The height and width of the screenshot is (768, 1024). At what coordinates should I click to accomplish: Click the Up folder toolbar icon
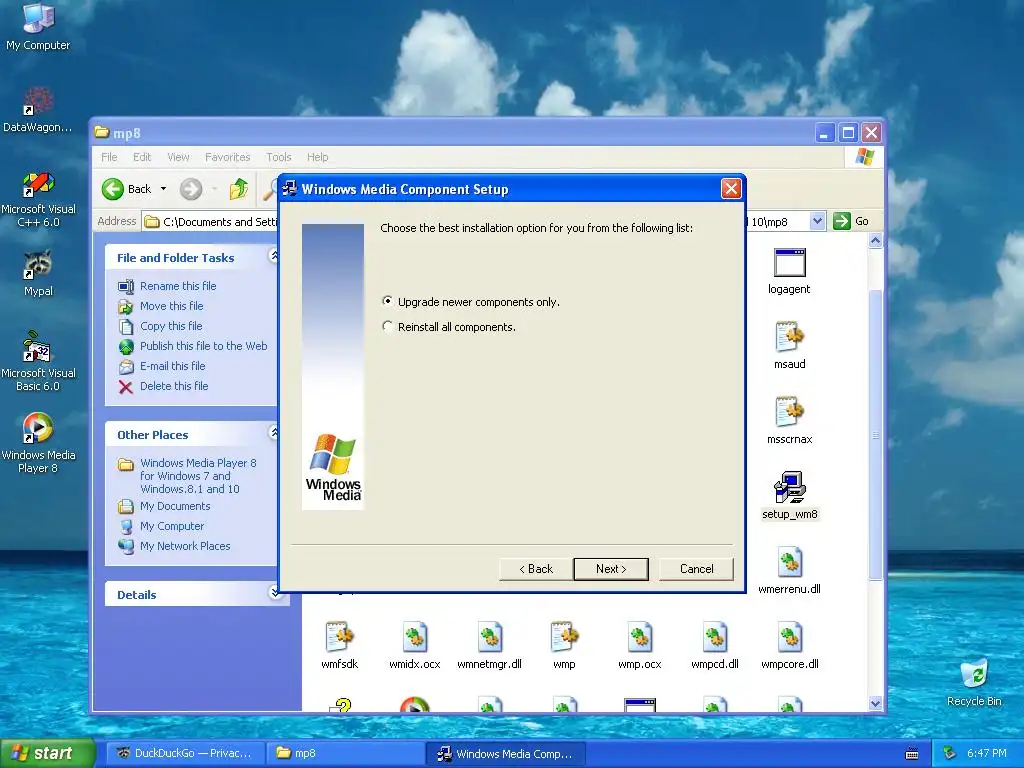[x=239, y=189]
